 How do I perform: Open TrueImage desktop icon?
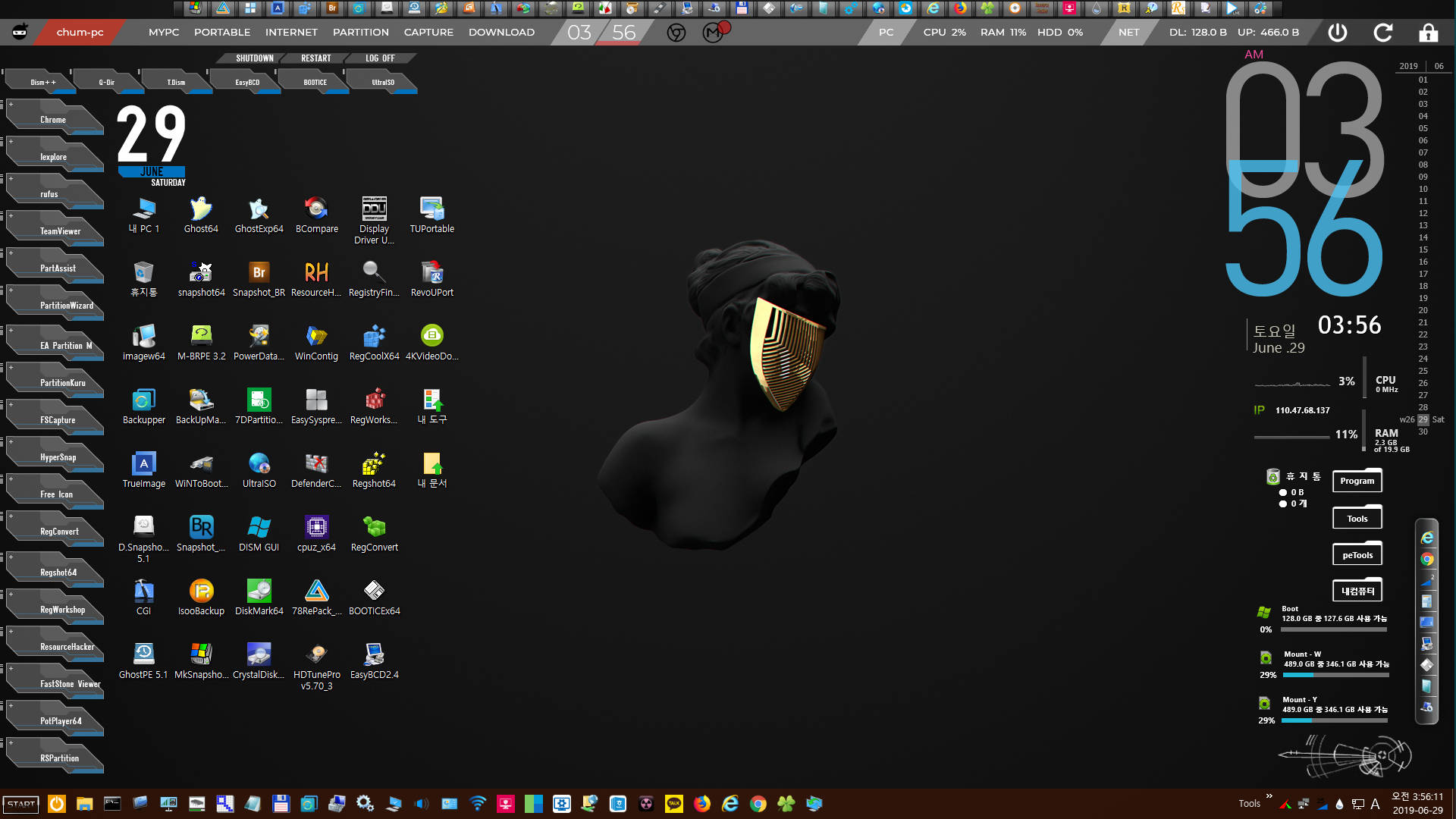(143, 469)
